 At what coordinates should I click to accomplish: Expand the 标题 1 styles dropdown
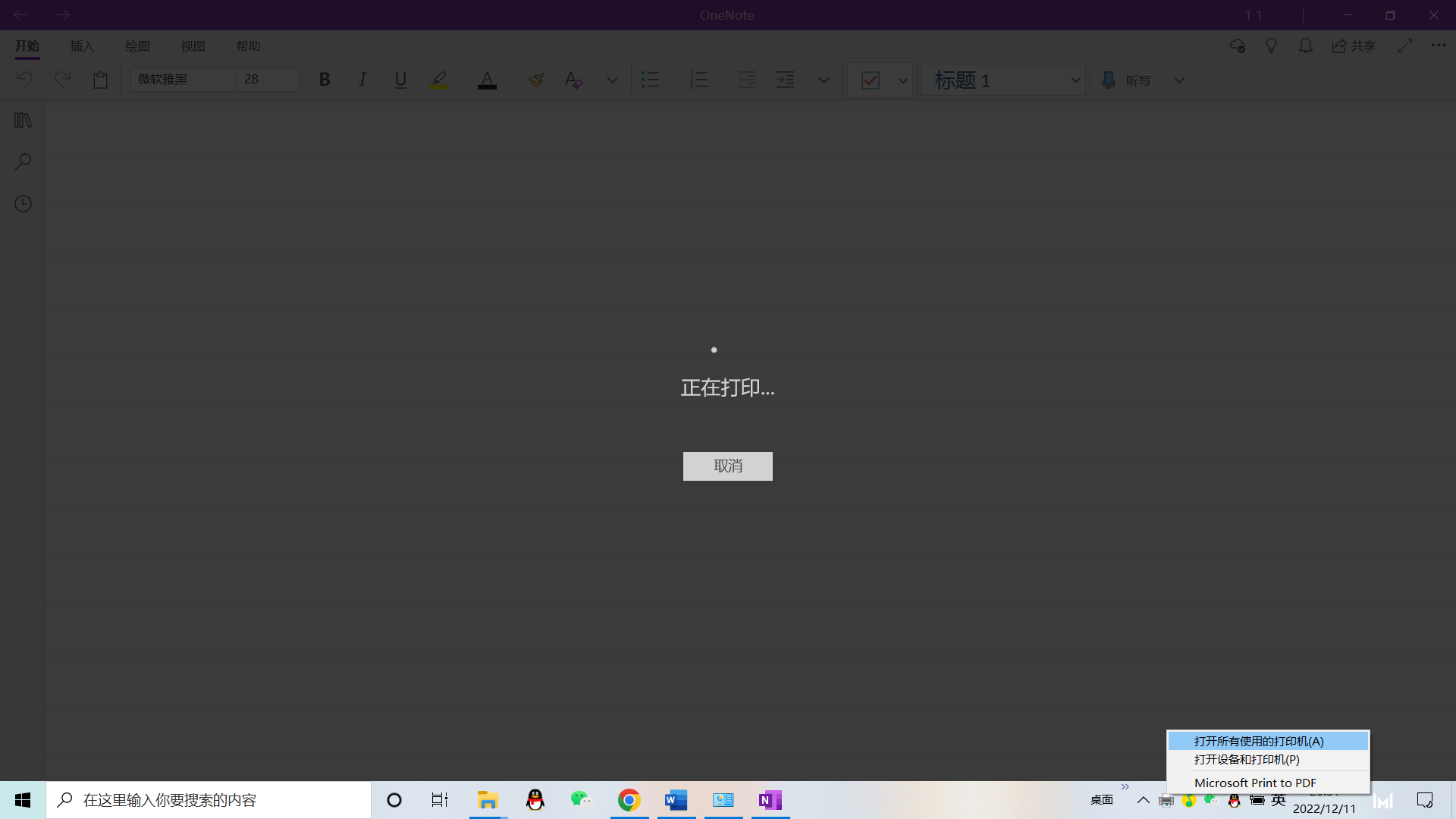click(x=1075, y=80)
